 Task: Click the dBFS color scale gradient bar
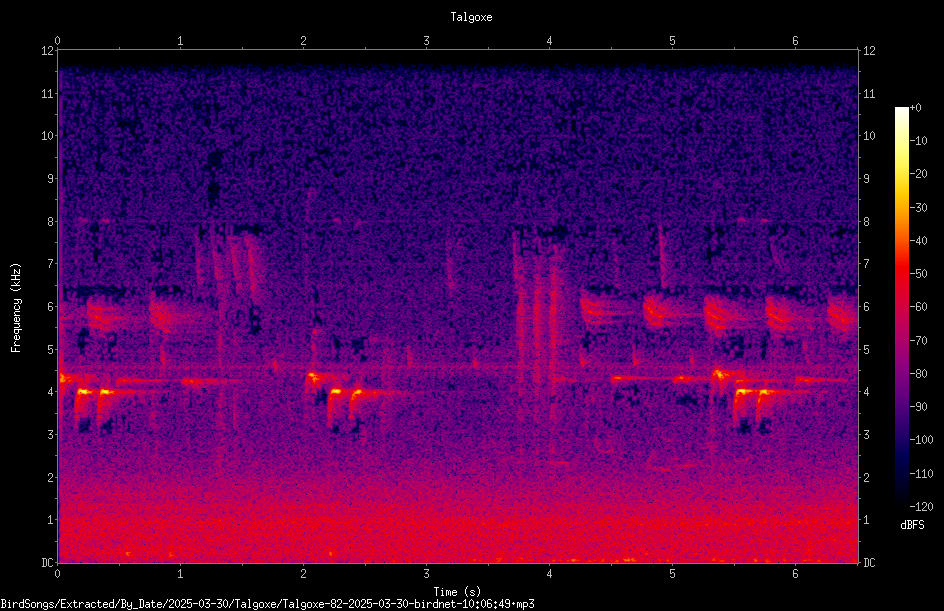[901, 307]
